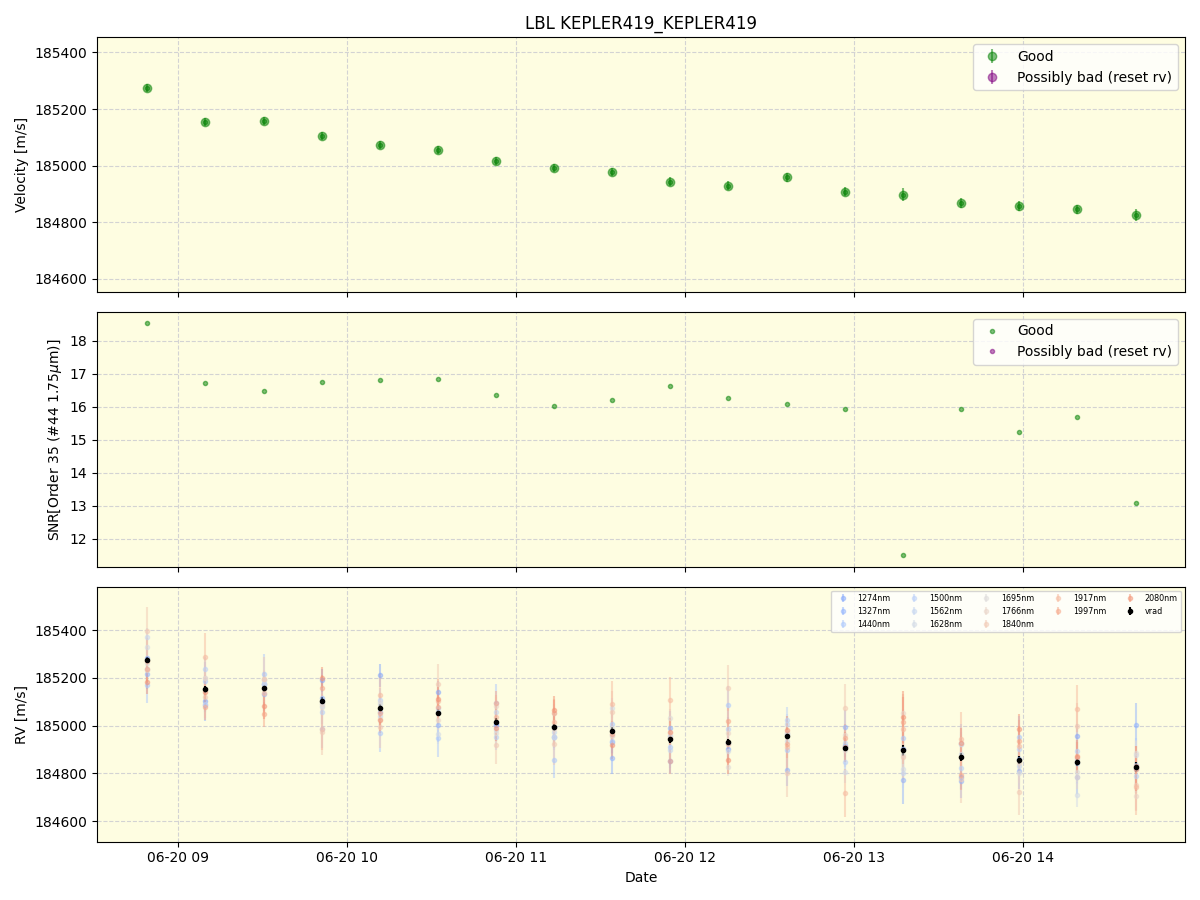Click the SNR axis tick labeled 18

click(80, 341)
